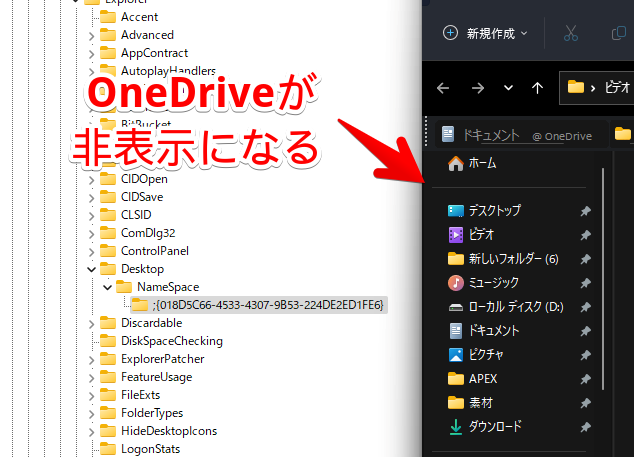
Task: Select the FolderTypes registry key
Action: click(x=152, y=413)
